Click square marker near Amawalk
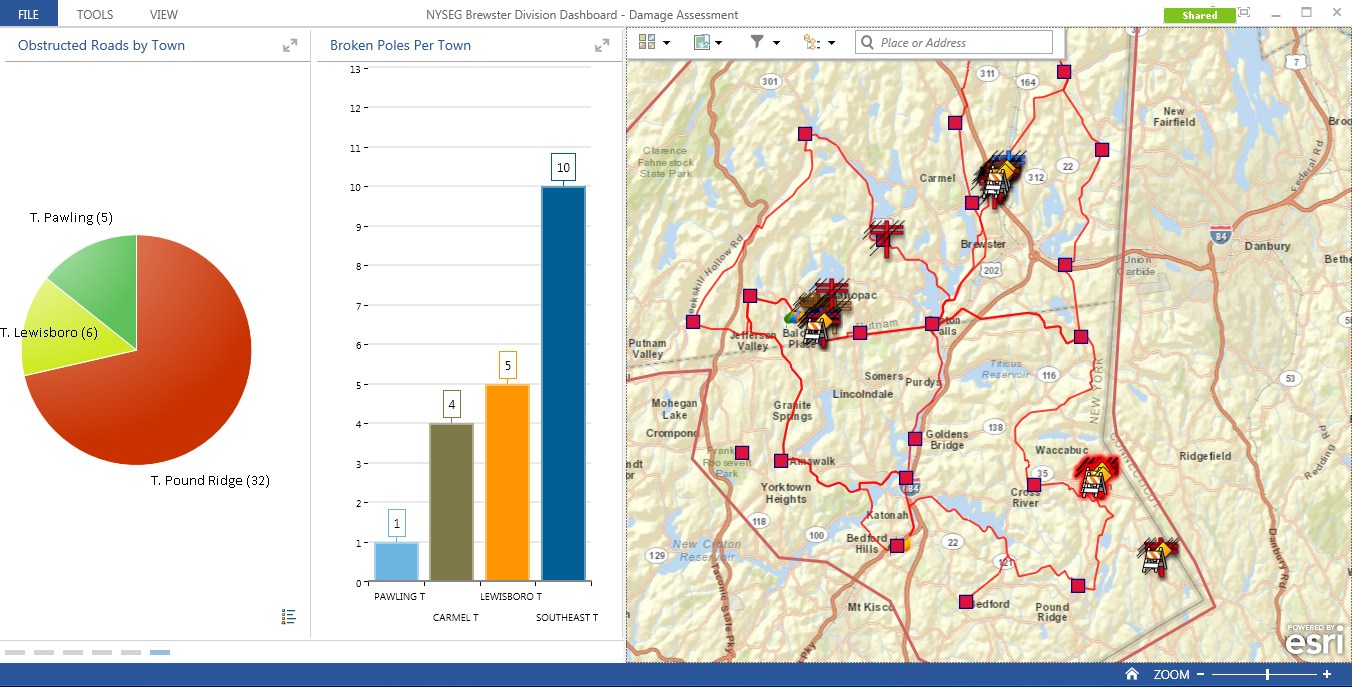Screen dimensions: 1352x687 pyautogui.click(x=781, y=461)
